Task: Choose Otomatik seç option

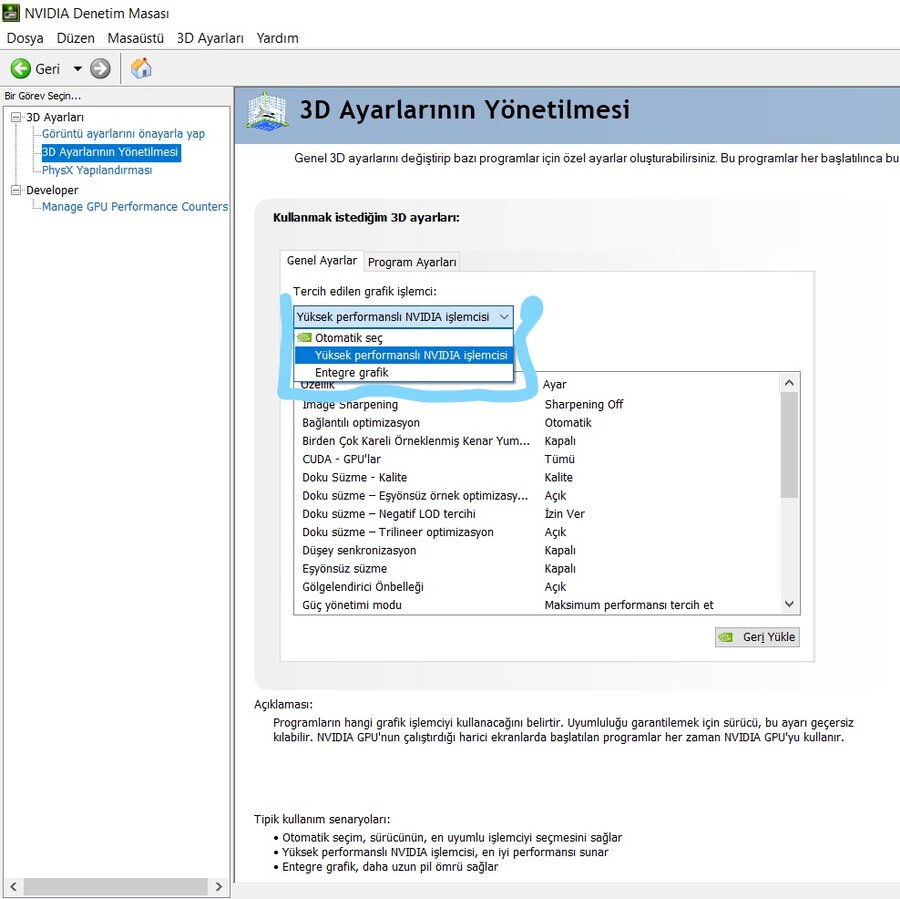Action: click(x=404, y=338)
